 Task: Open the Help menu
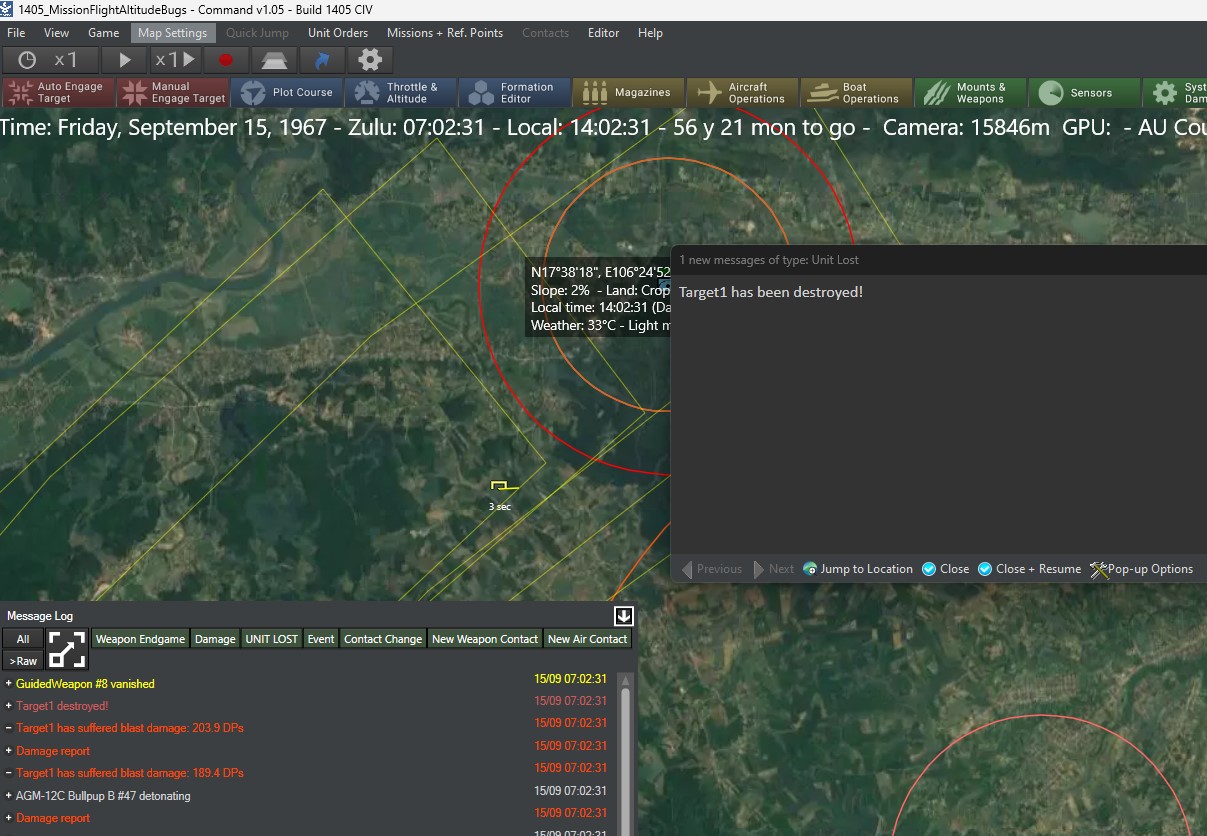(x=650, y=33)
